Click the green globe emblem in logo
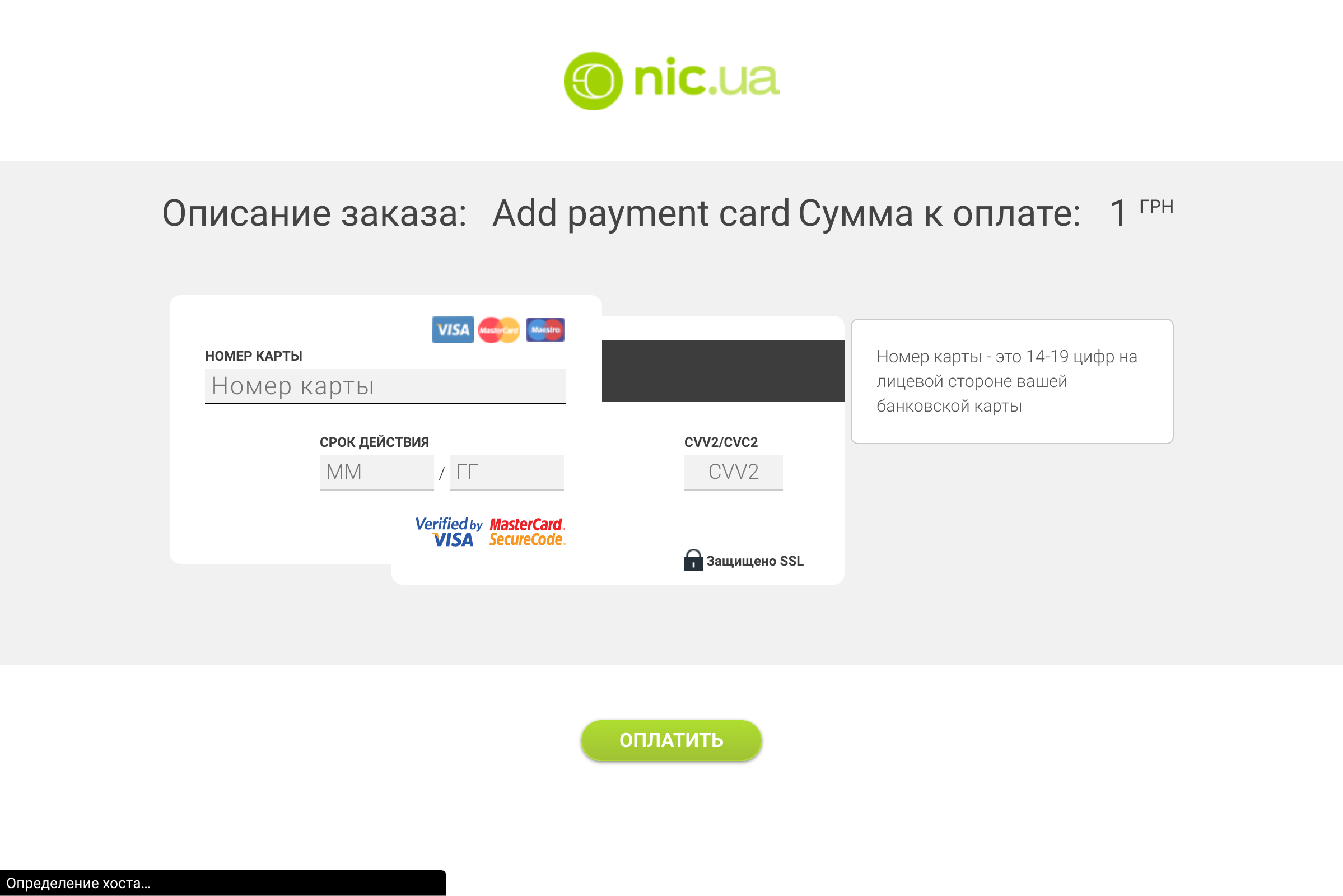This screenshot has width=1343, height=896. (593, 81)
